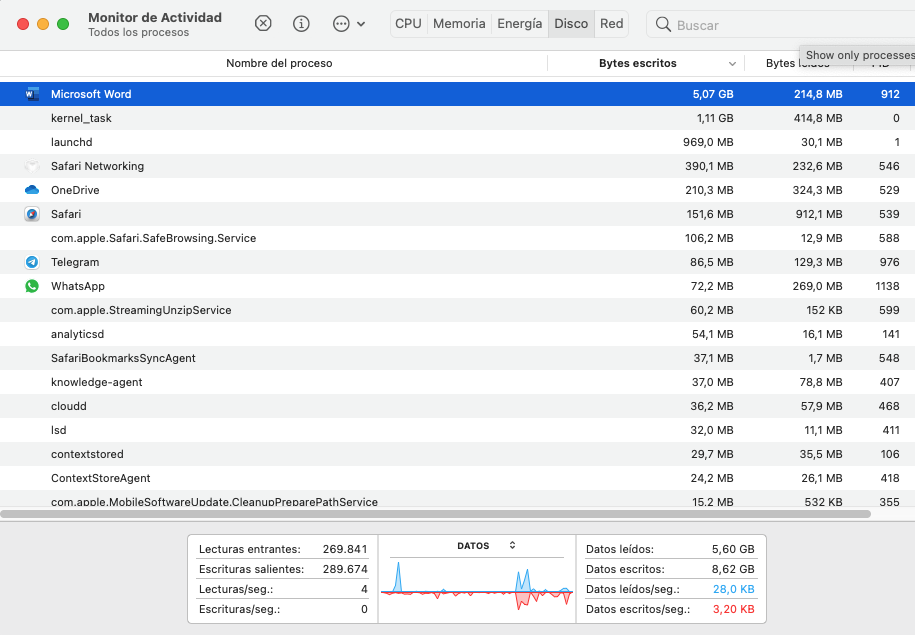
Task: Click the Safari Networking icon
Action: click(x=32, y=166)
